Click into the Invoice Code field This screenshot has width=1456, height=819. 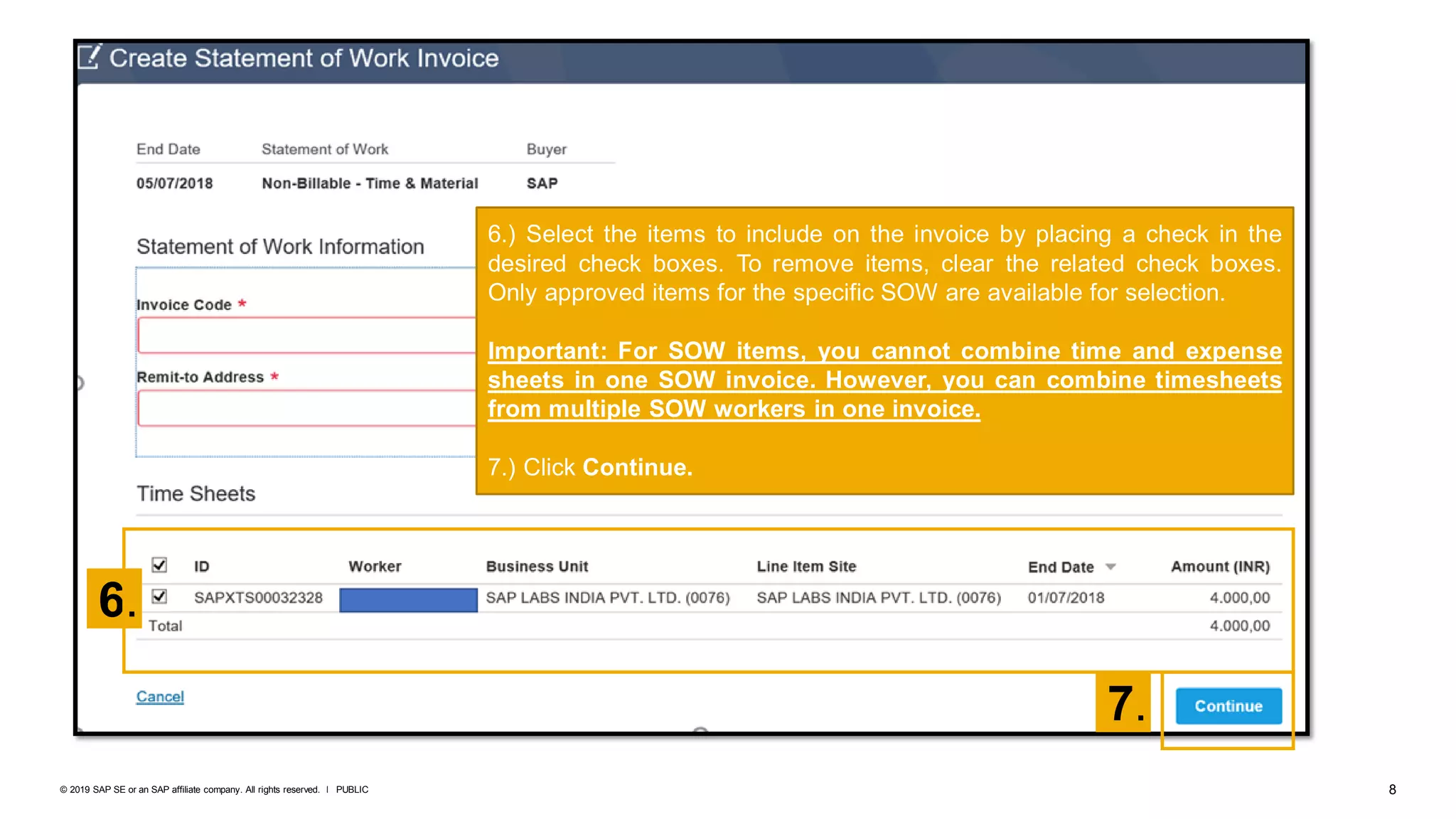pos(306,336)
